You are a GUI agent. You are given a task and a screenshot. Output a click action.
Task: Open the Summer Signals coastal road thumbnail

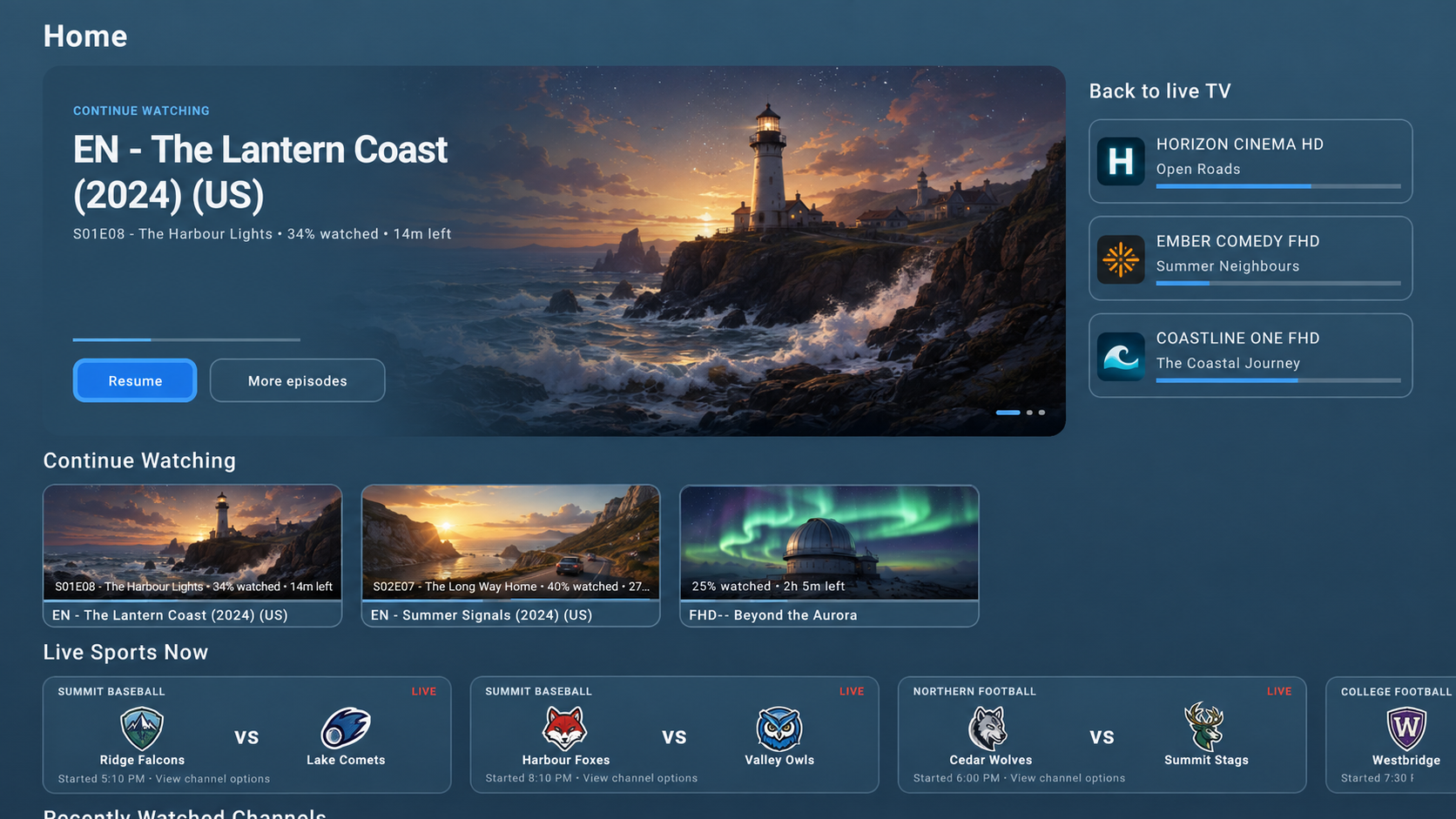click(510, 542)
